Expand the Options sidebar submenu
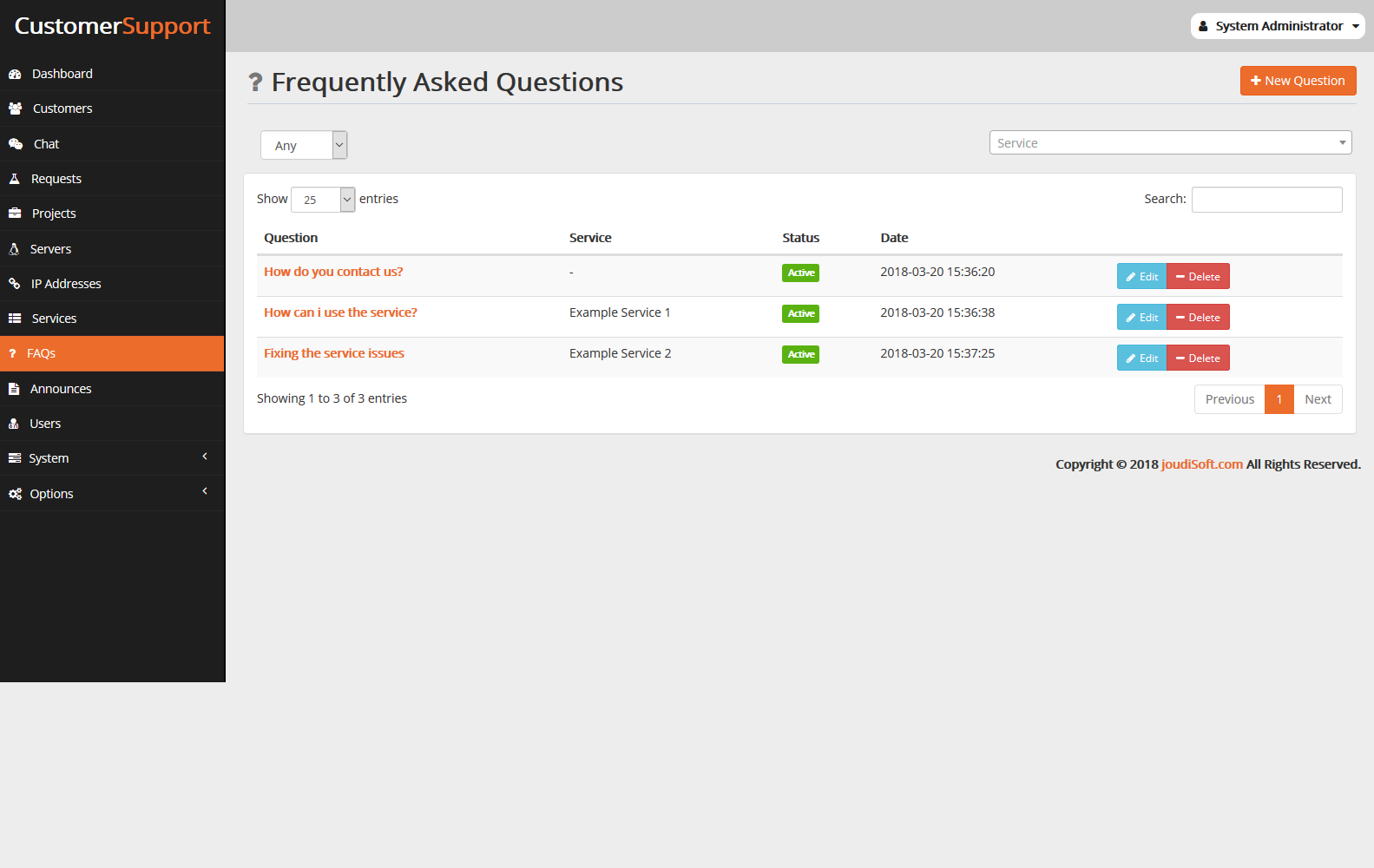The image size is (1374, 868). (112, 494)
